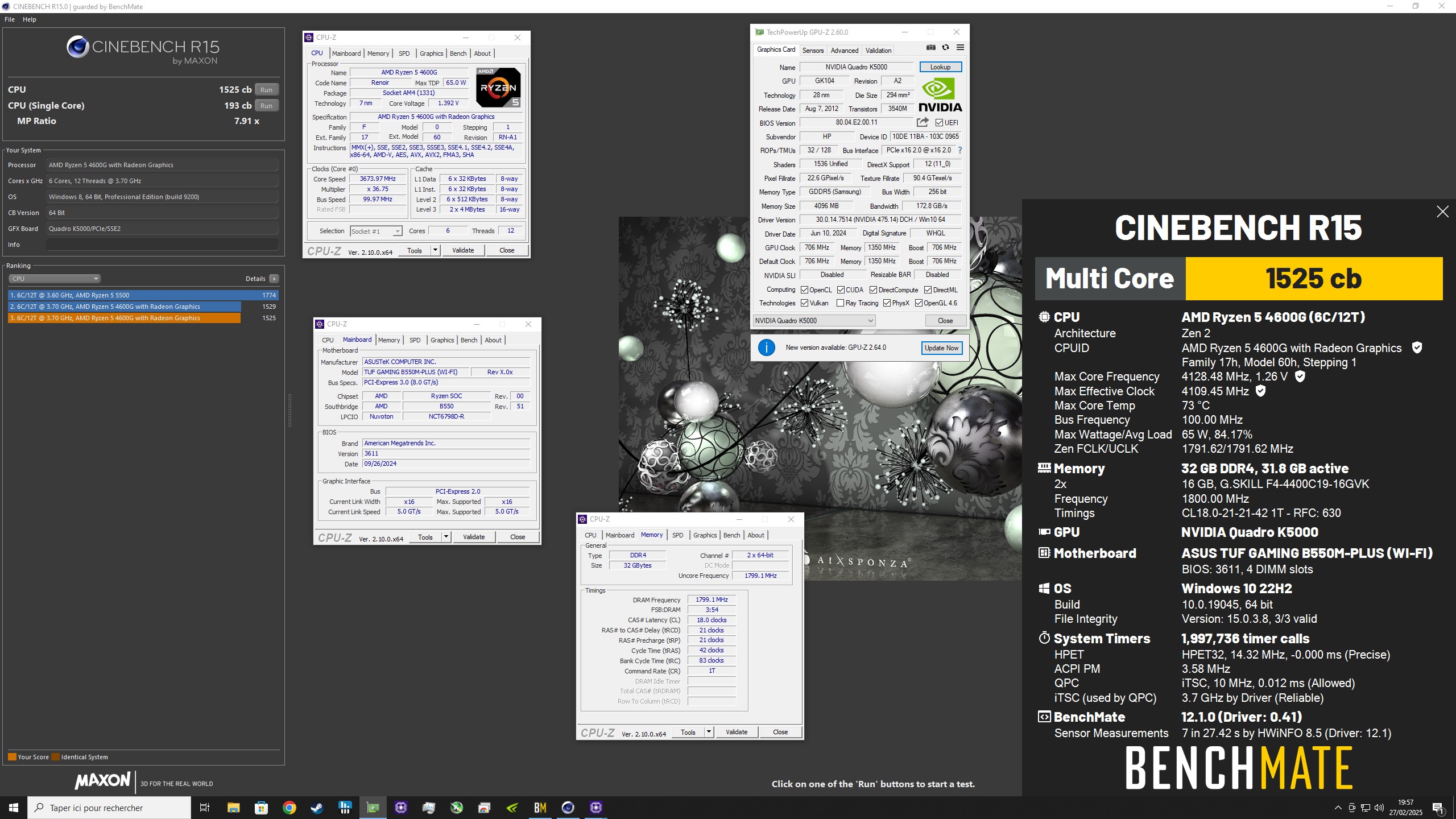Screen dimensions: 1456x819
Task: Switch to the Advanced tab in GPU-Z
Action: coord(845,51)
